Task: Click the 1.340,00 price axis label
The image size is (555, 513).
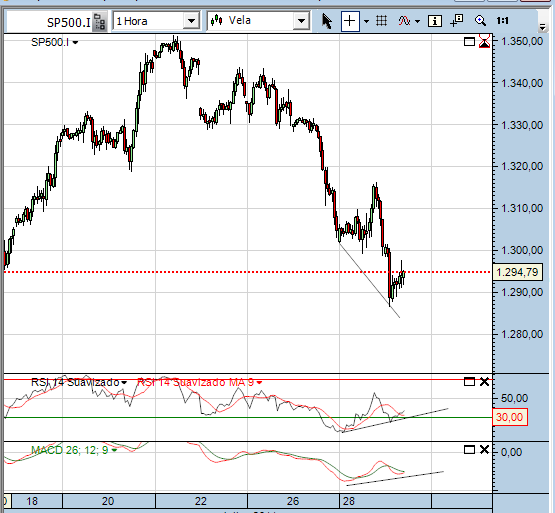Action: [522, 83]
